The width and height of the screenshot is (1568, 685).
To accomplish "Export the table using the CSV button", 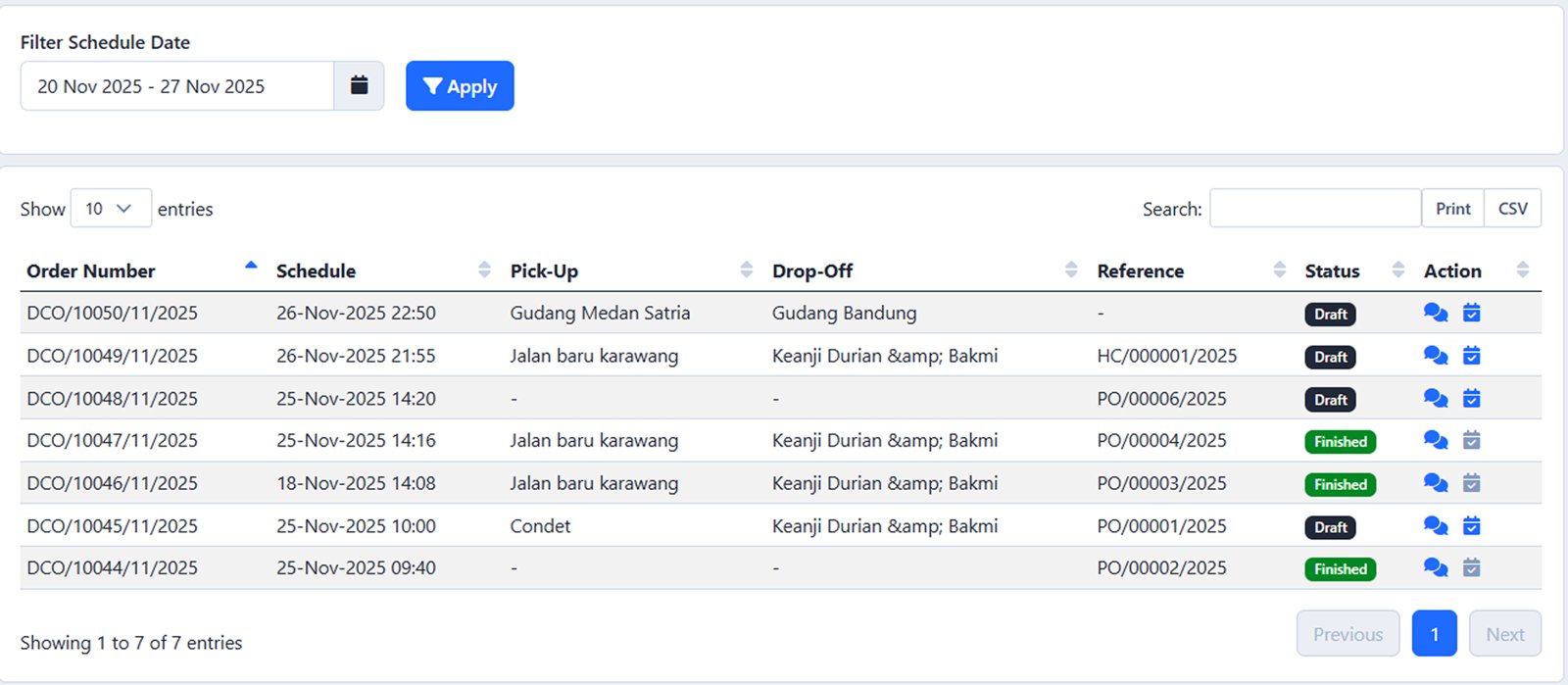I will (x=1513, y=208).
